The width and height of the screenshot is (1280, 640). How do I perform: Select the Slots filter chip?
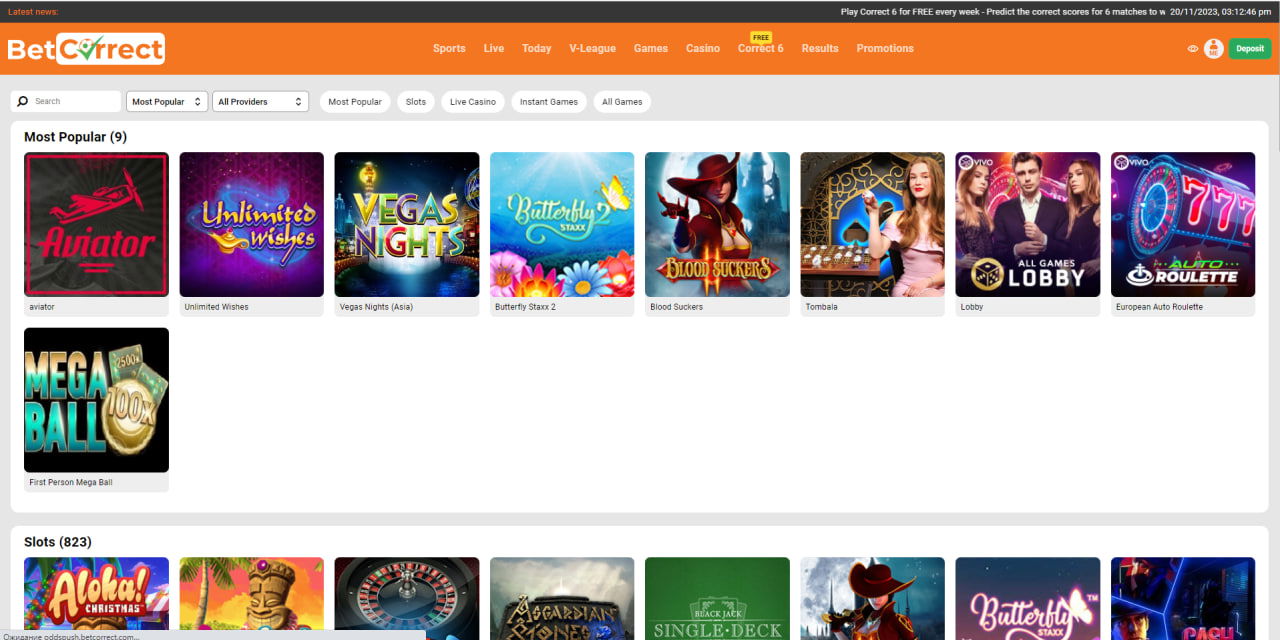tap(416, 102)
